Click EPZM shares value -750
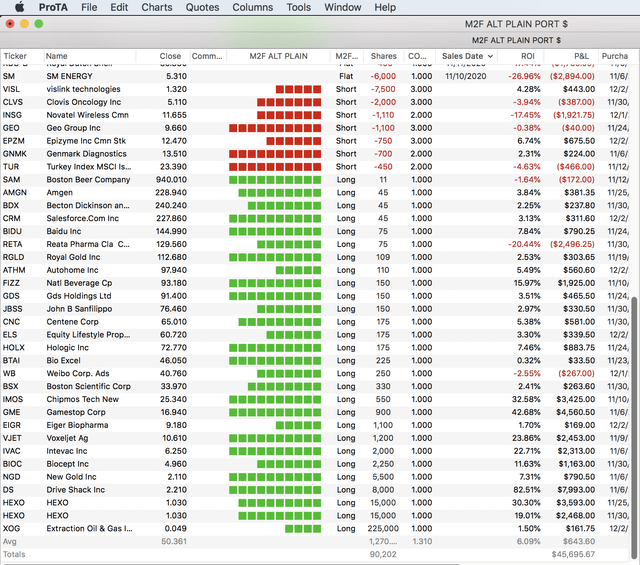Screen dimensions: 640x565 pos(383,141)
